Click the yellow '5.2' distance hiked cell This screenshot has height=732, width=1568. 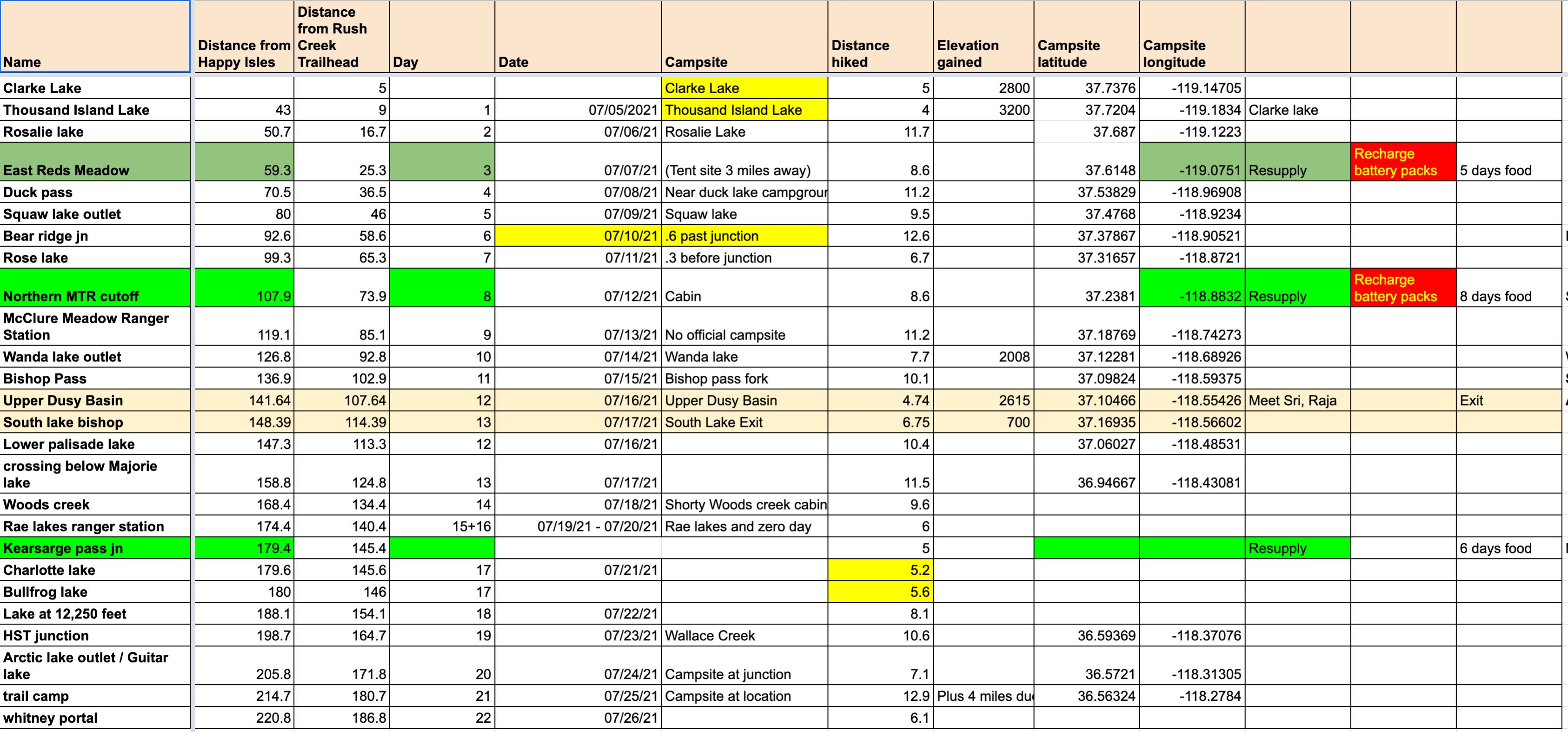[880, 570]
